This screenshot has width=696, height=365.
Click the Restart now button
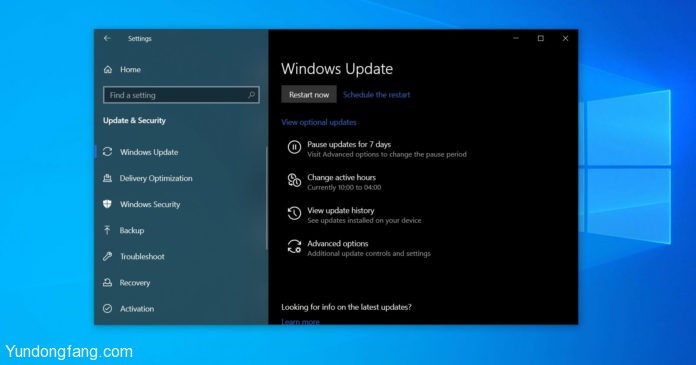click(309, 95)
